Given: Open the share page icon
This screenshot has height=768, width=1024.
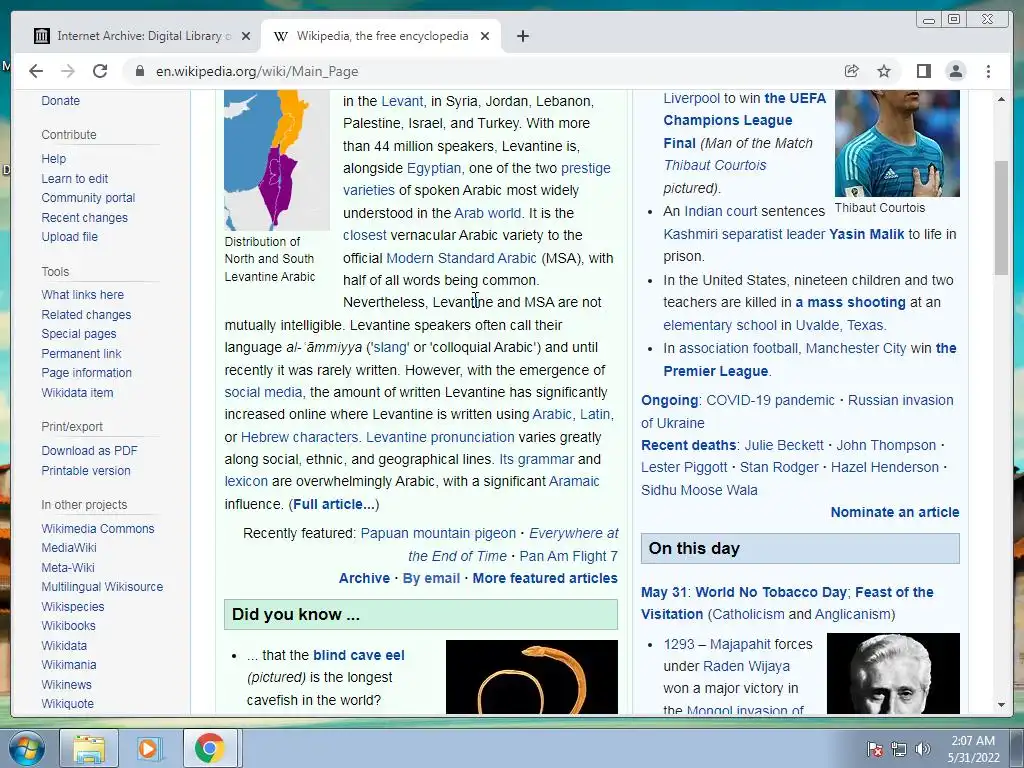Looking at the screenshot, I should (852, 71).
